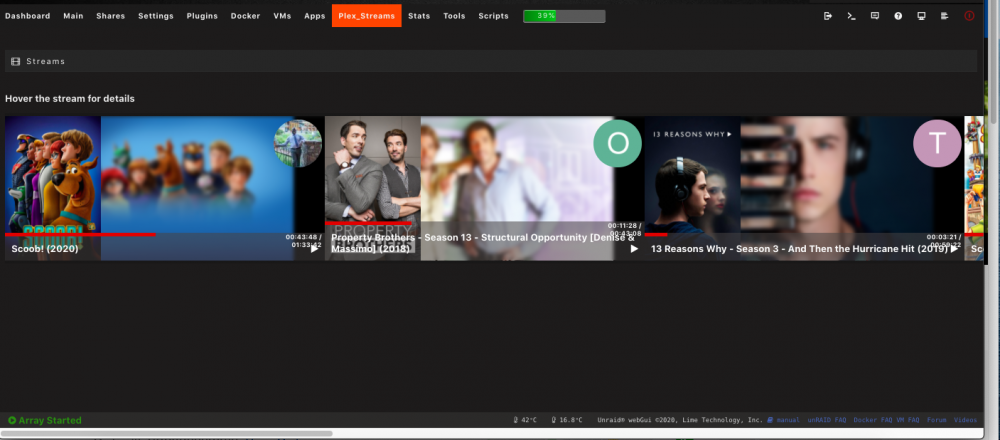
Task: Go to the Main tab
Action: tap(73, 16)
